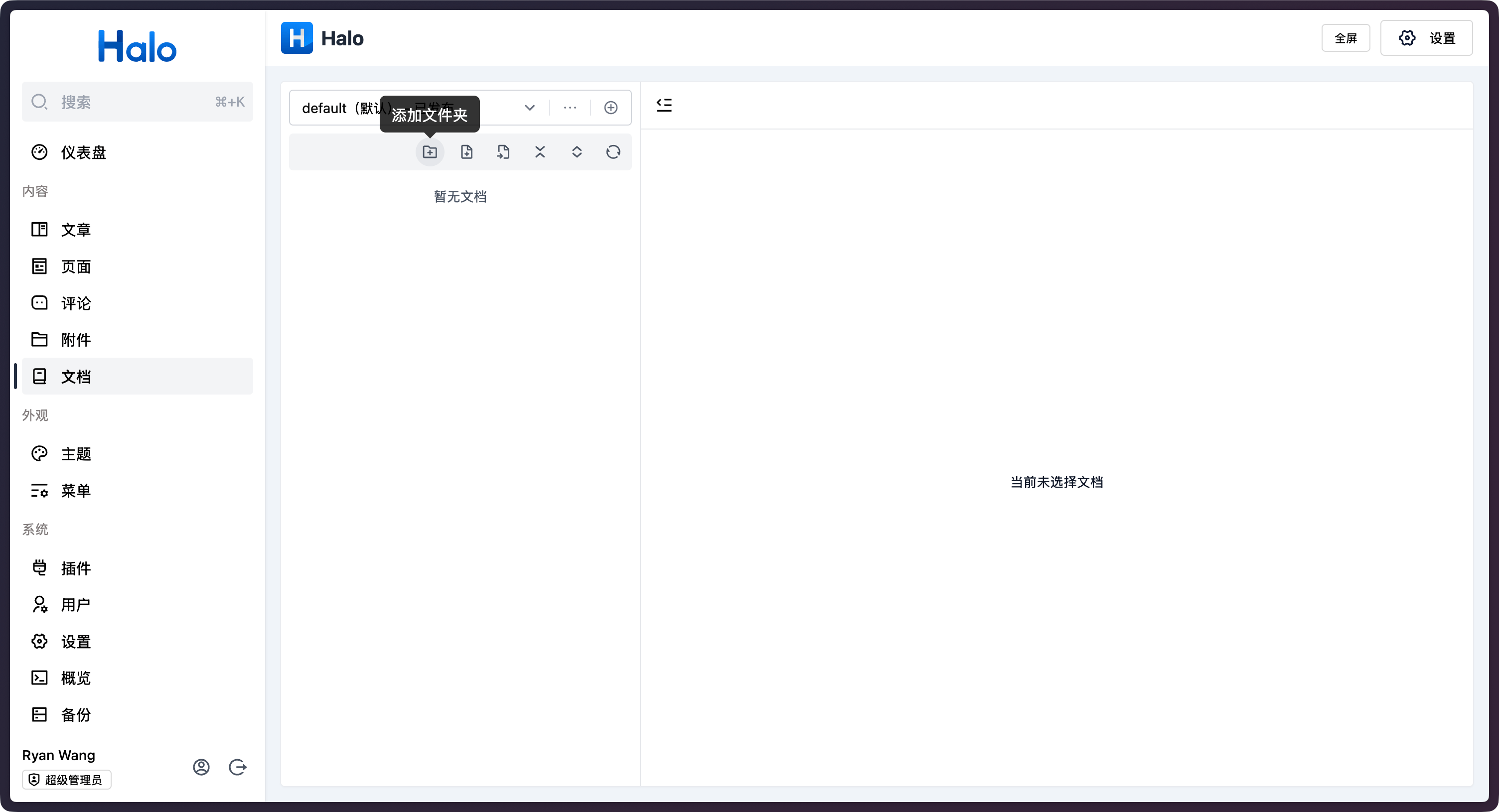Open the user profile icon

click(201, 767)
